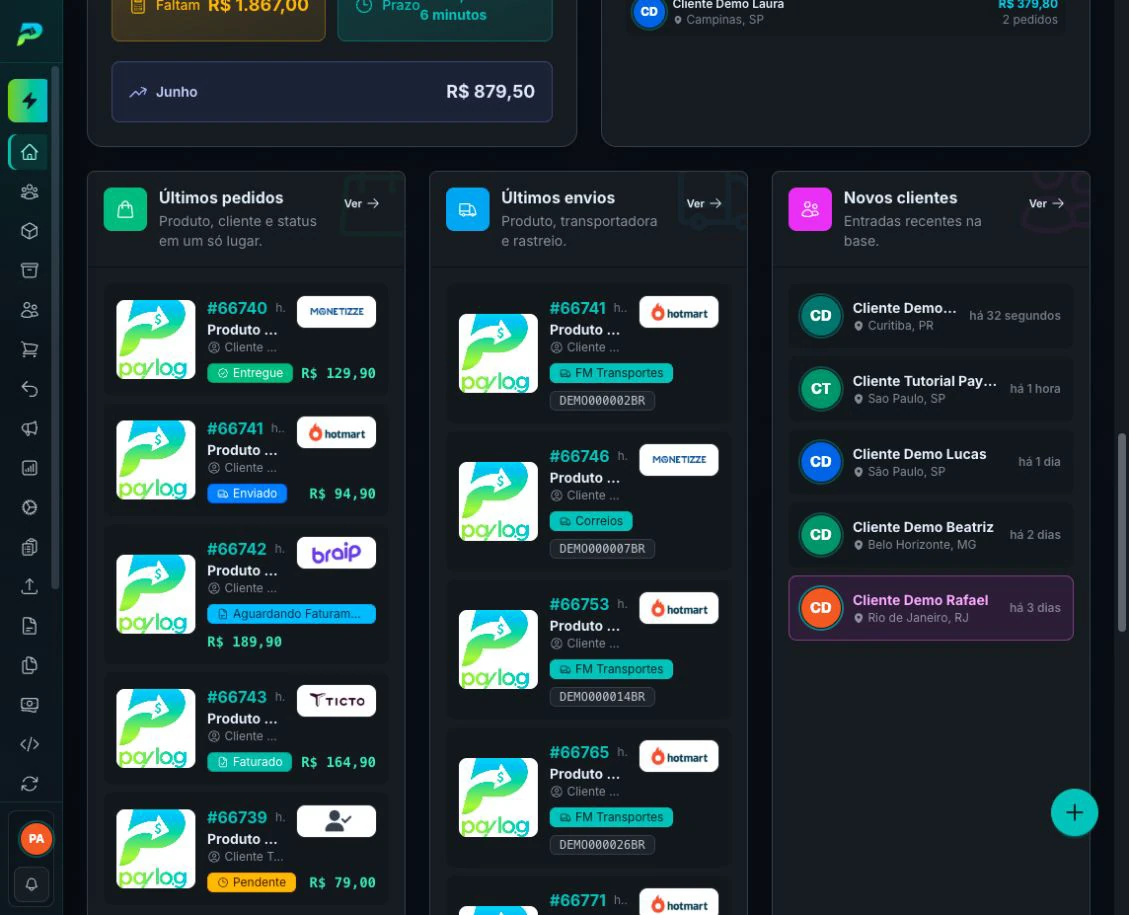The image size is (1129, 915).
Task: Select Cliente Demo Rafael row
Action: pos(931,608)
